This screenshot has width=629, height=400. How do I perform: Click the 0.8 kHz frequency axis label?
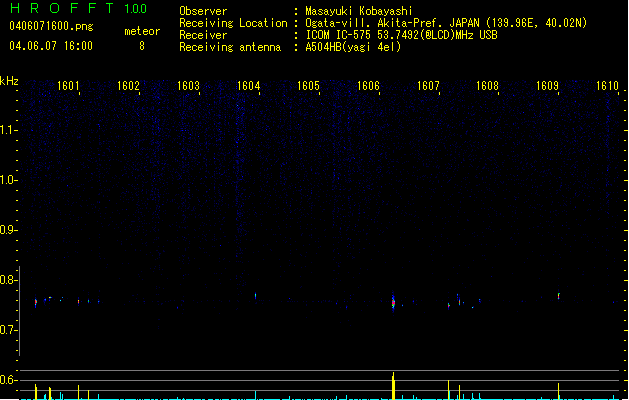click(8, 280)
